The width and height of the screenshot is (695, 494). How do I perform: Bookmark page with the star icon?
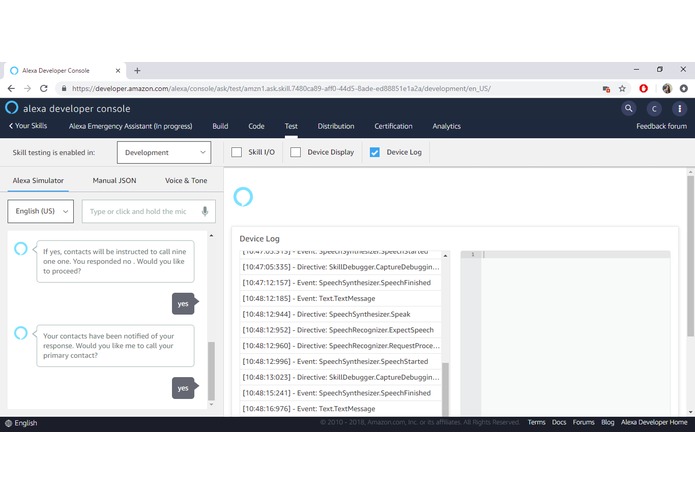(x=622, y=89)
